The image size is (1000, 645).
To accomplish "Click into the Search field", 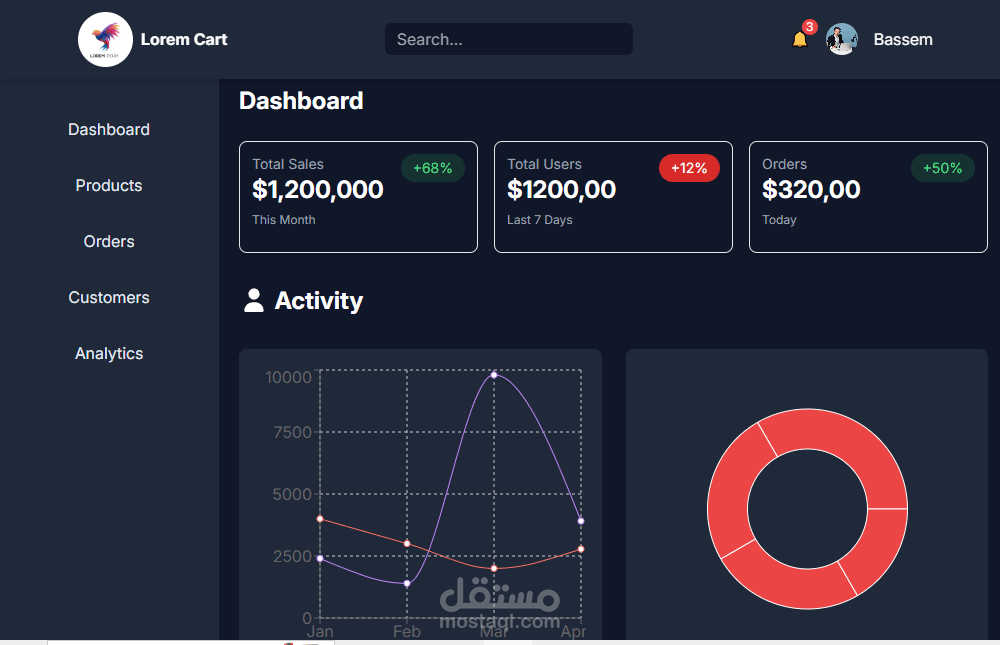I will (509, 39).
